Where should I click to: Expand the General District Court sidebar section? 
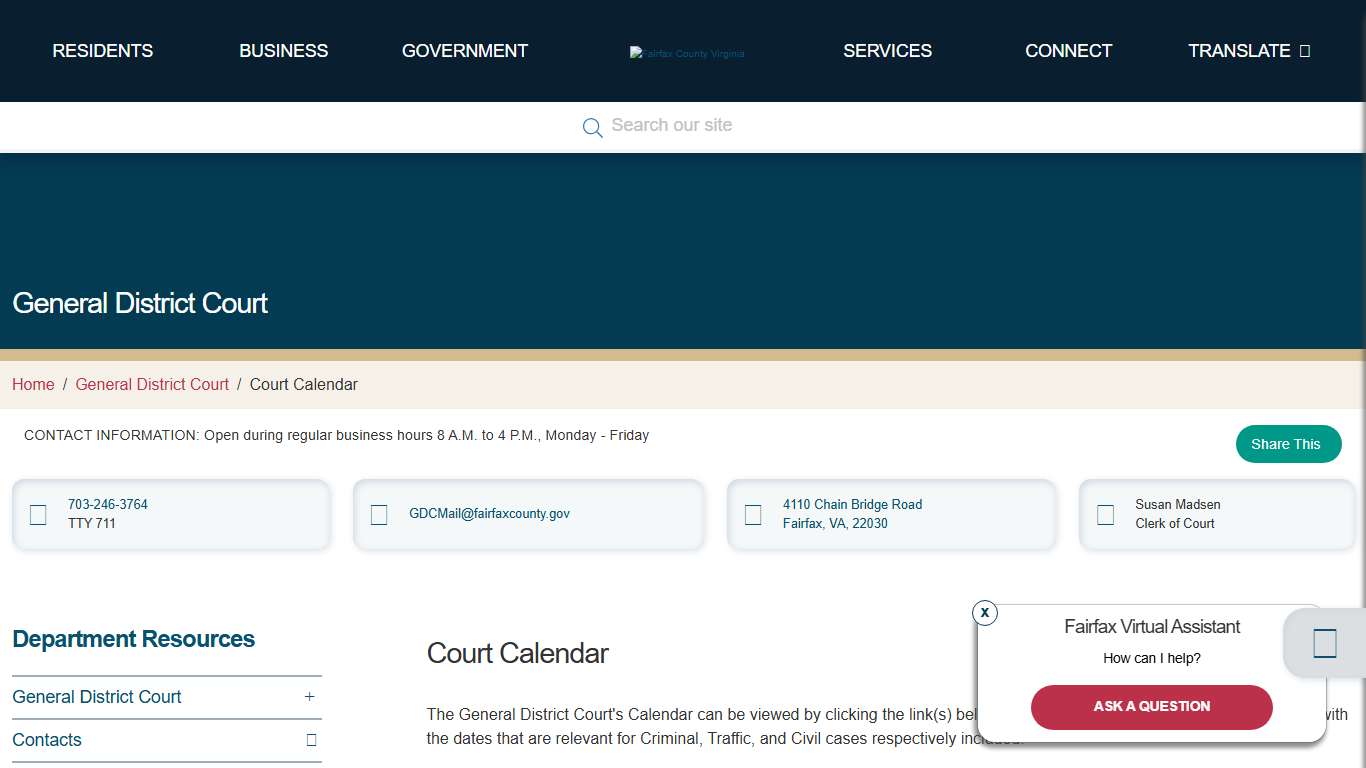[310, 697]
